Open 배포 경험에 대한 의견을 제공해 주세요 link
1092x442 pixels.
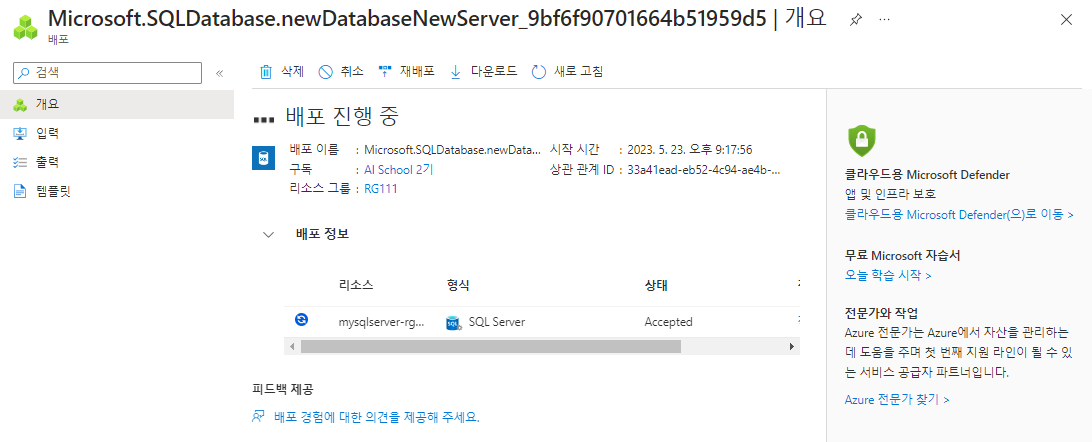(x=377, y=417)
